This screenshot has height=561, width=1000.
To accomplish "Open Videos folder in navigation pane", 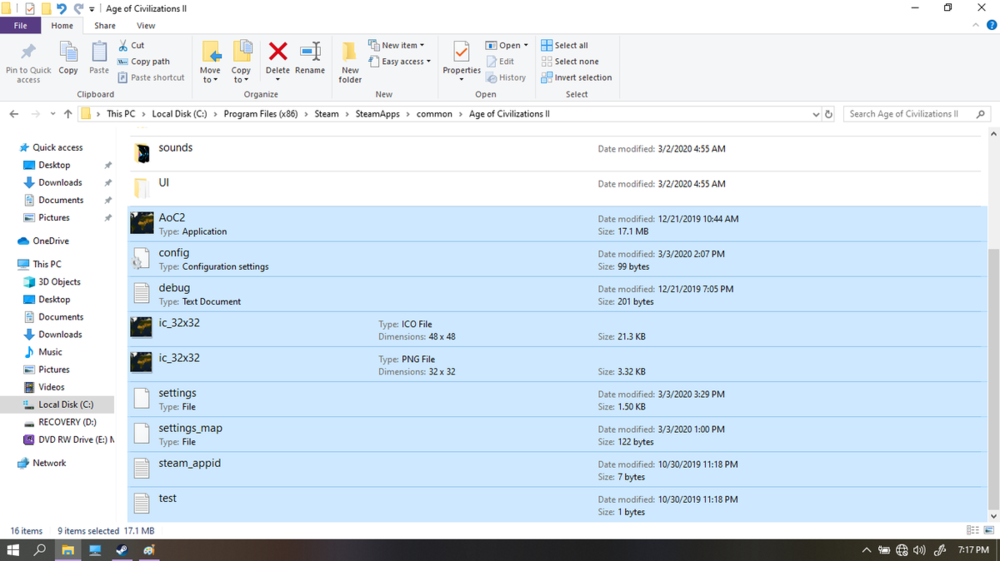I will [51, 387].
